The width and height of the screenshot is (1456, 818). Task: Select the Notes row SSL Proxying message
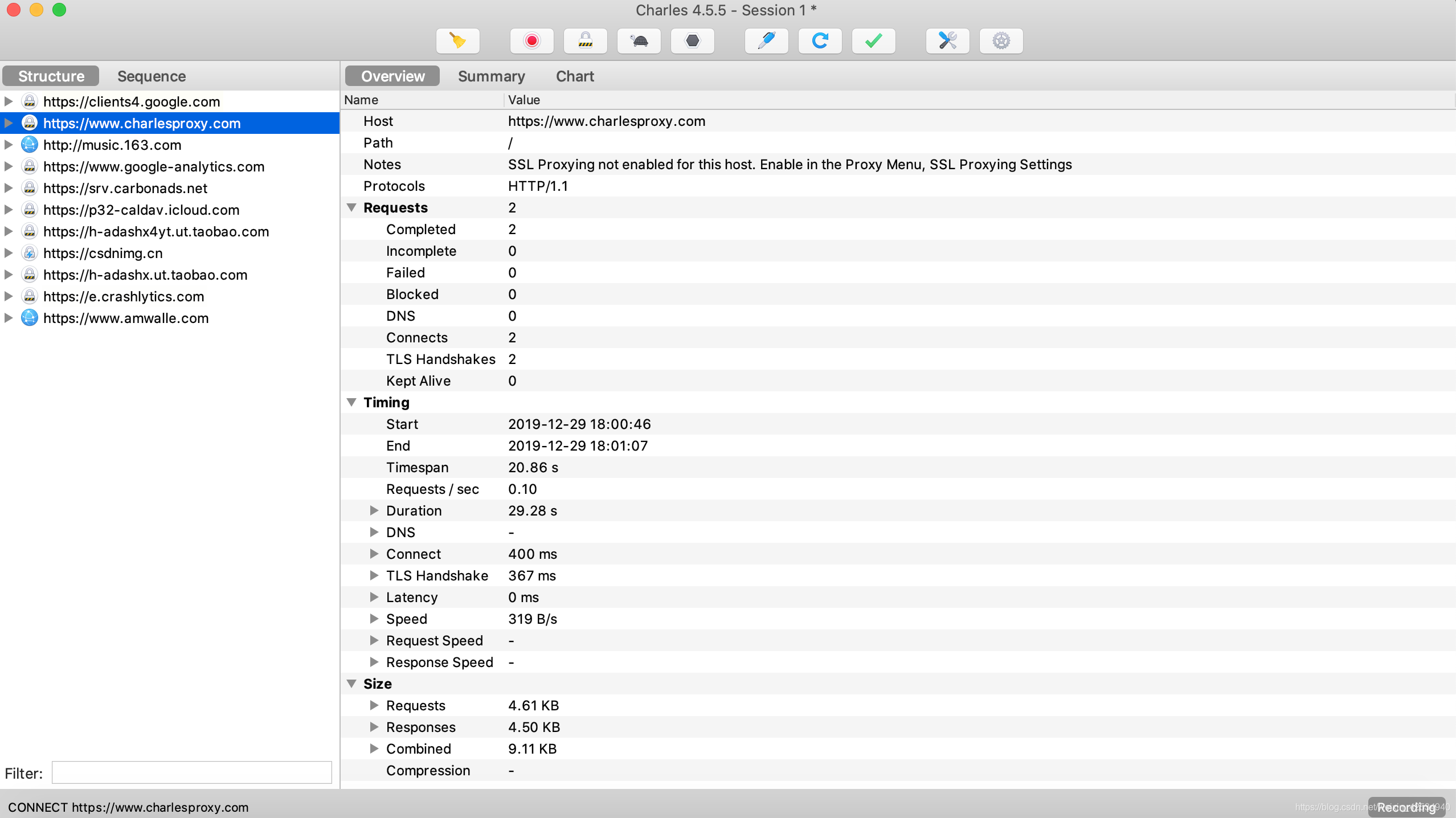click(790, 164)
